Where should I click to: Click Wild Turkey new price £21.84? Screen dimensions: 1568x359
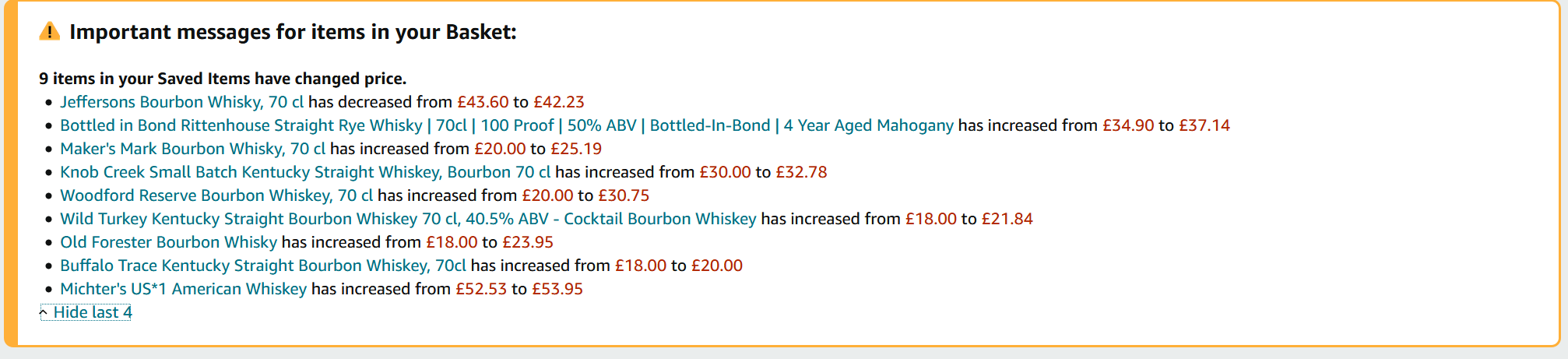1007,219
